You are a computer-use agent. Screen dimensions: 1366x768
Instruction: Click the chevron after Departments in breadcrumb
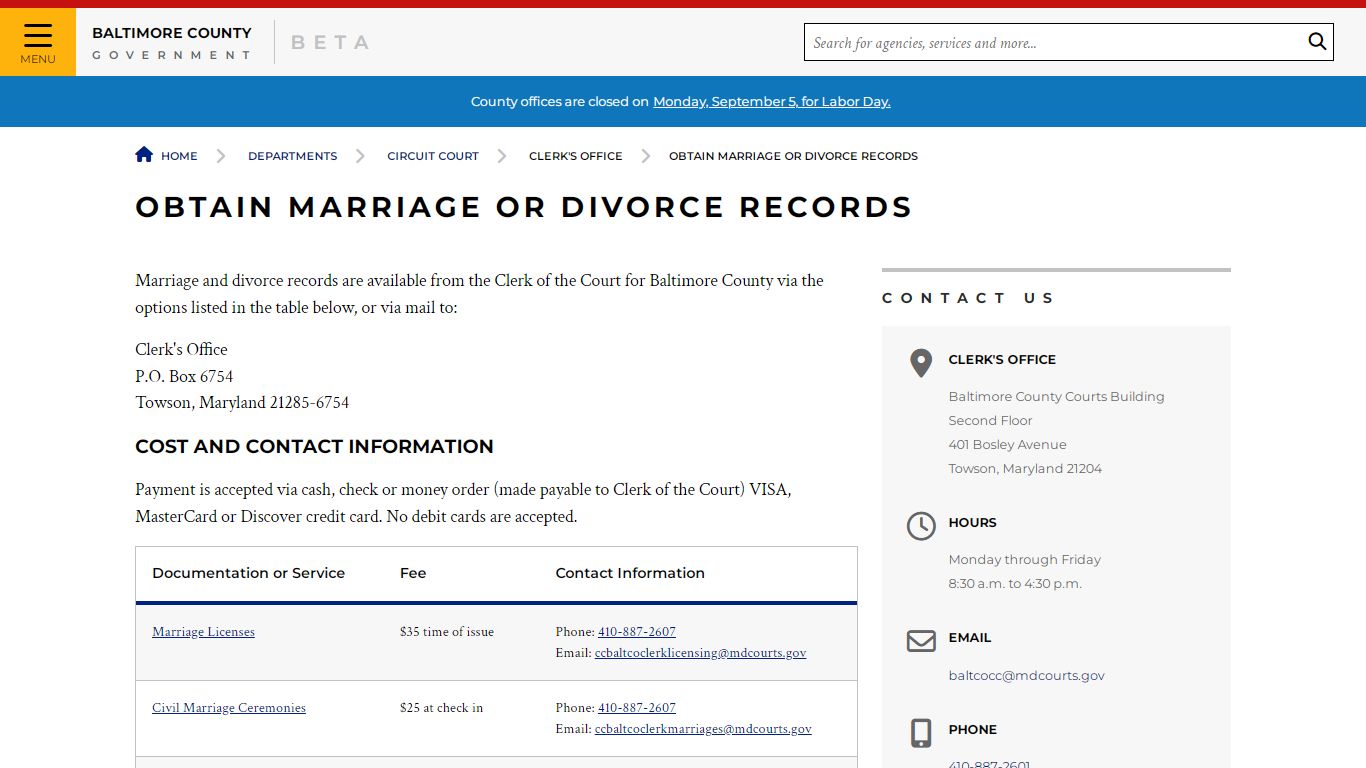361,156
